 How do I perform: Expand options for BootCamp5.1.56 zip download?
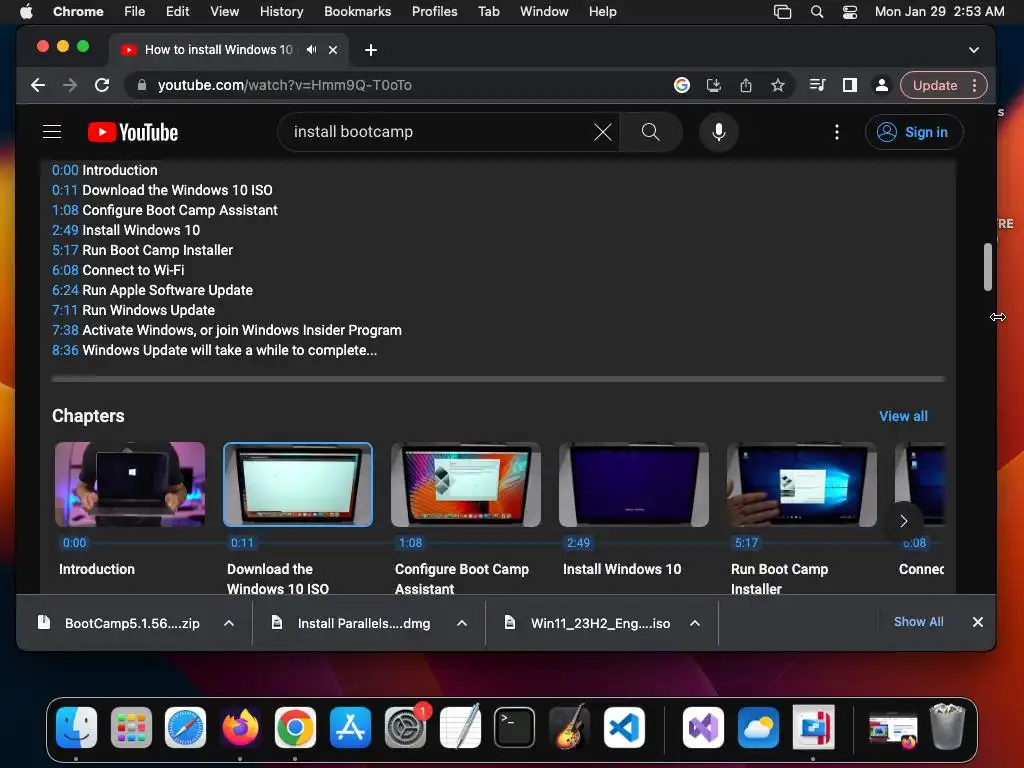coord(229,623)
